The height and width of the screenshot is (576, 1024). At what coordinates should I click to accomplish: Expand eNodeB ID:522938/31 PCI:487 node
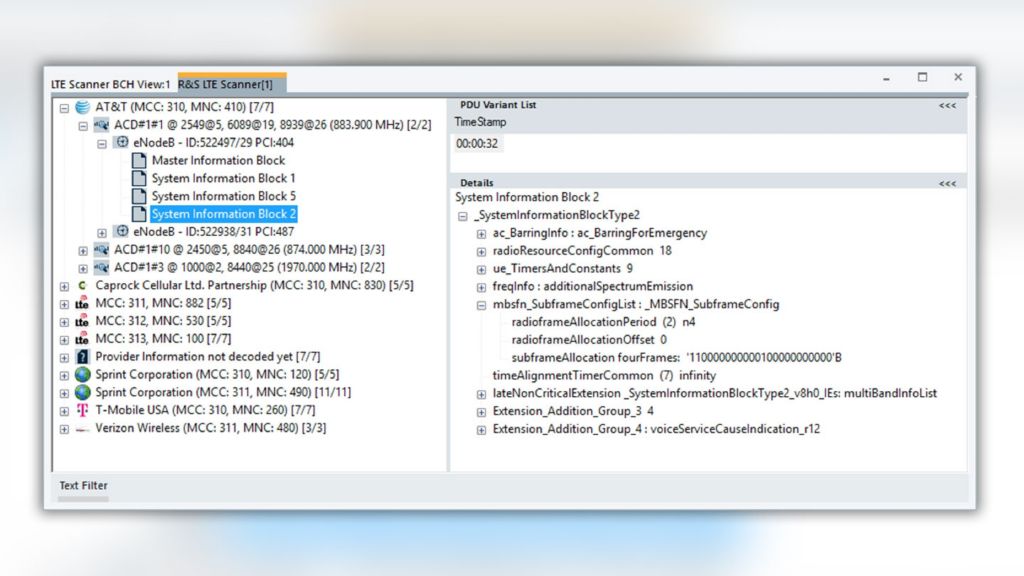(101, 232)
